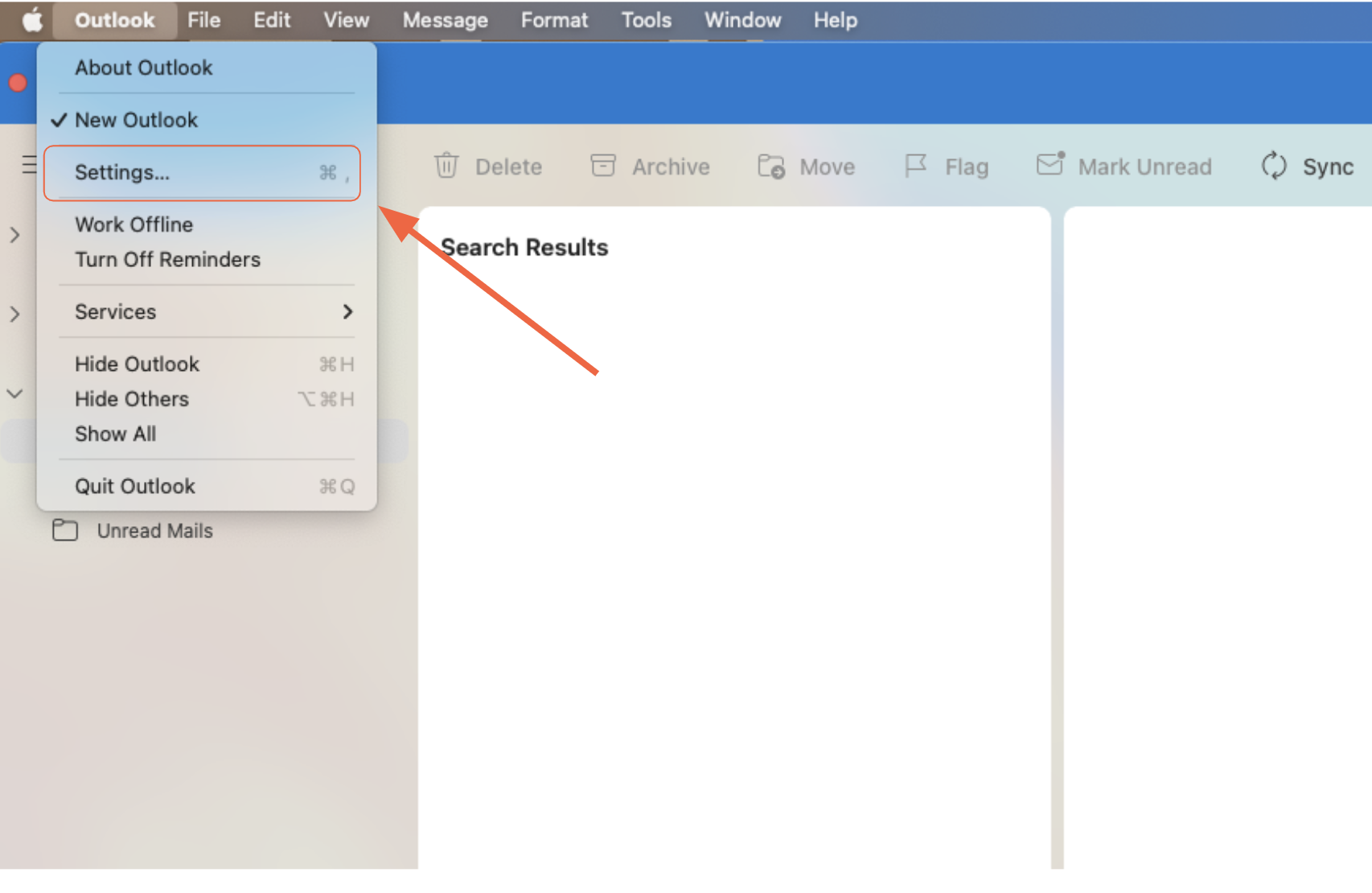1372x893 pixels.
Task: Expand the first collapsed sidebar chevron
Action: coord(14,235)
